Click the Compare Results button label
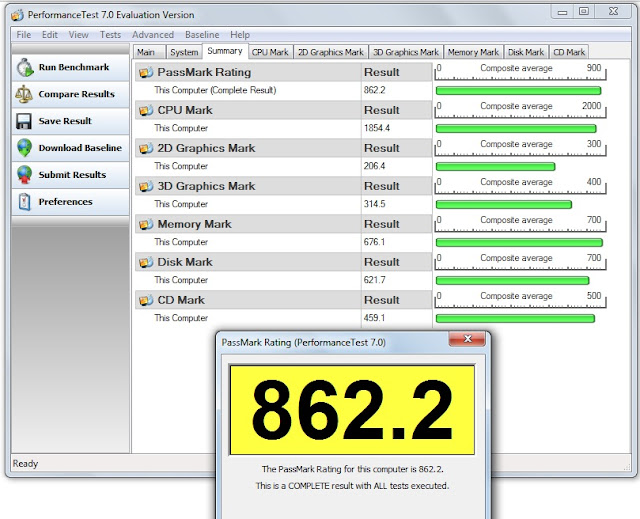The height and width of the screenshot is (519, 640). pos(76,94)
